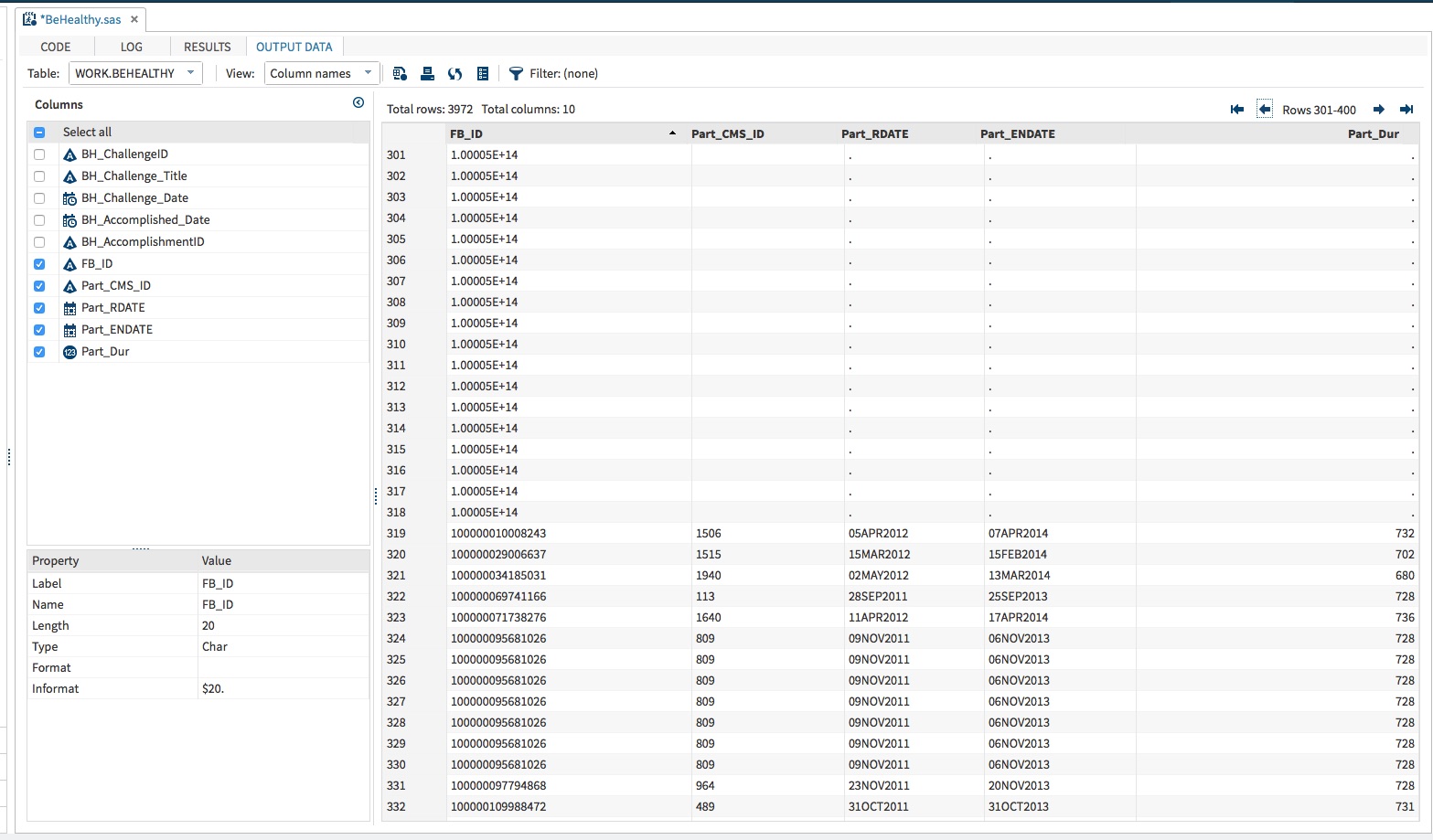Image resolution: width=1433 pixels, height=840 pixels.
Task: Open the LOG tab
Action: point(132,47)
